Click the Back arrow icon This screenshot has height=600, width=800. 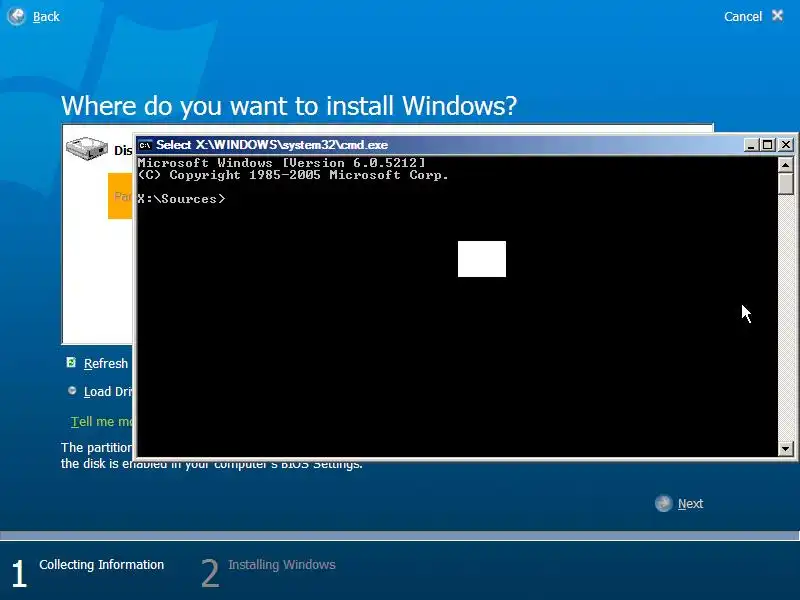(16, 16)
